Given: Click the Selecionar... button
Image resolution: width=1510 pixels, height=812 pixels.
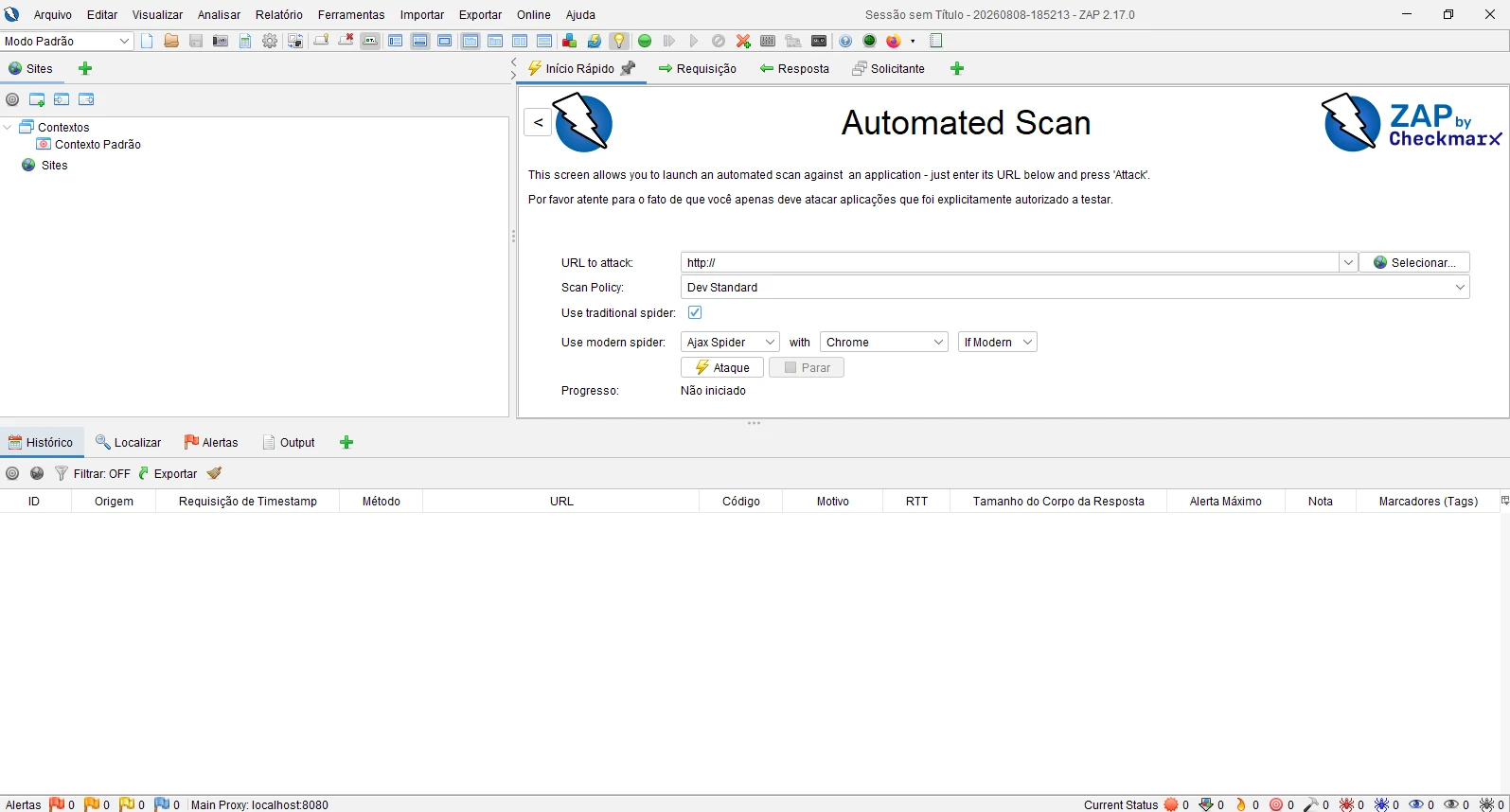Looking at the screenshot, I should coord(1414,262).
